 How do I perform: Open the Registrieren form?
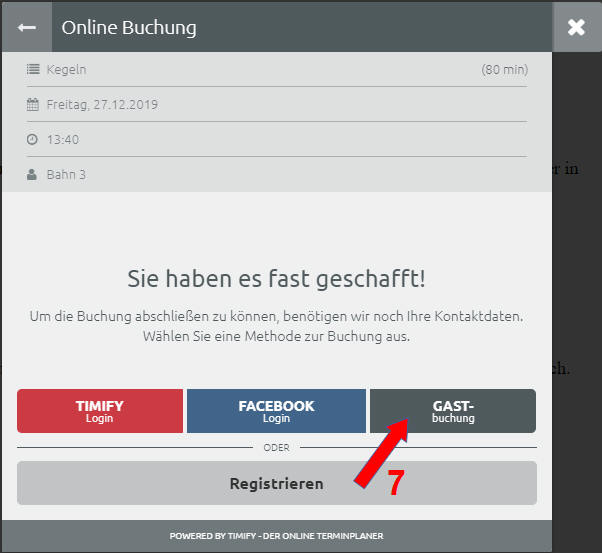click(277, 483)
